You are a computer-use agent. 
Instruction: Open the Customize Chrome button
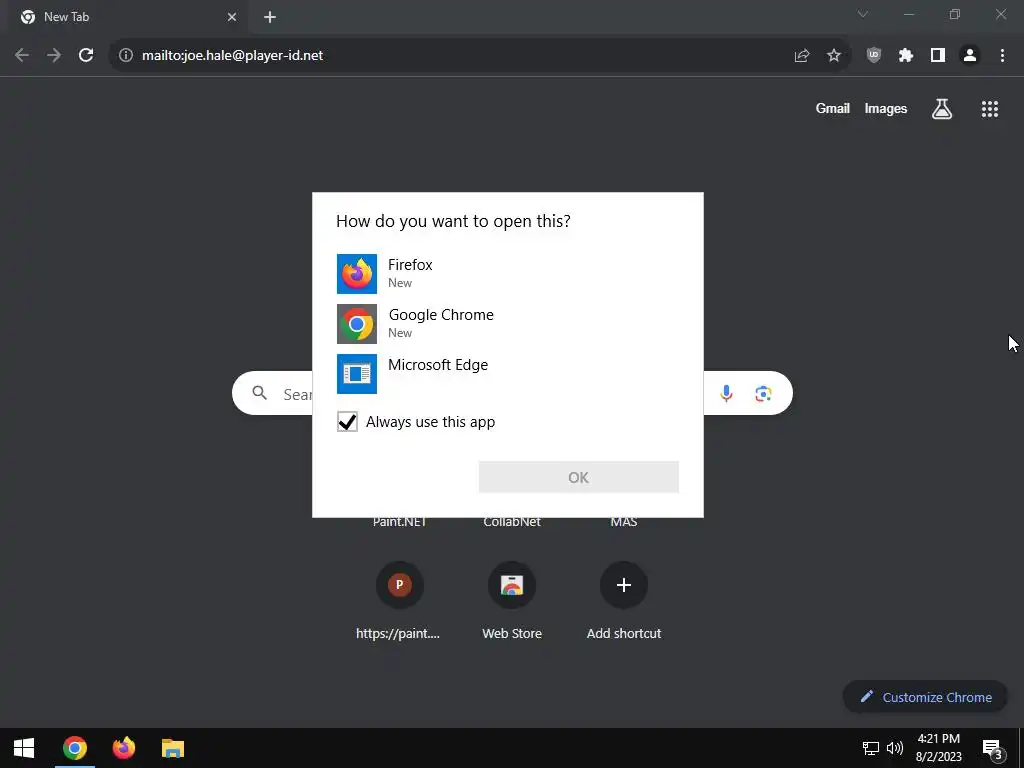pyautogui.click(x=925, y=697)
